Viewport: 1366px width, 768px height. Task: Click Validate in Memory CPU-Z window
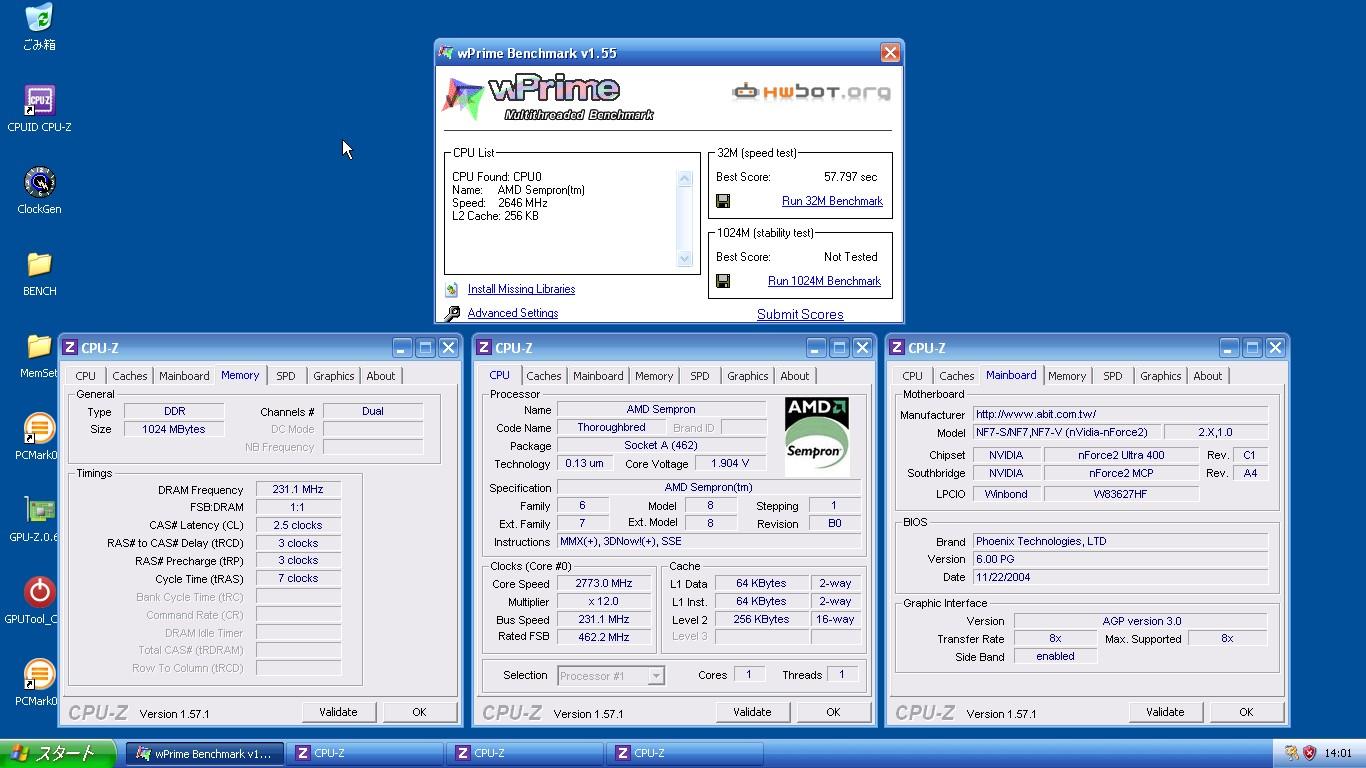click(338, 712)
